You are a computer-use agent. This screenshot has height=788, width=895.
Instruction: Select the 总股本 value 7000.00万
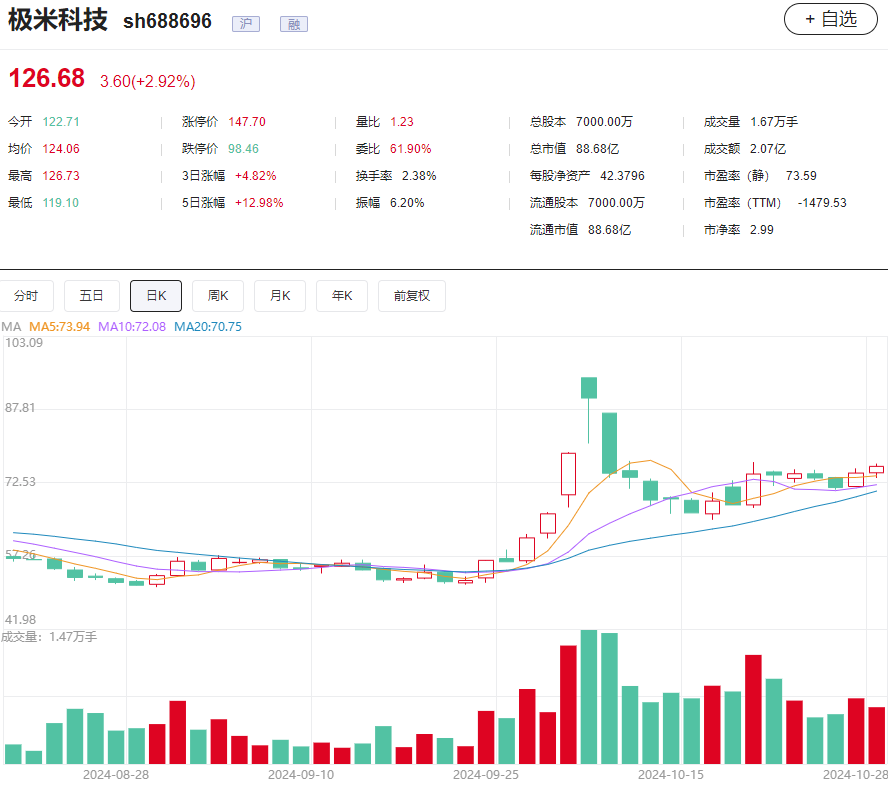click(604, 122)
